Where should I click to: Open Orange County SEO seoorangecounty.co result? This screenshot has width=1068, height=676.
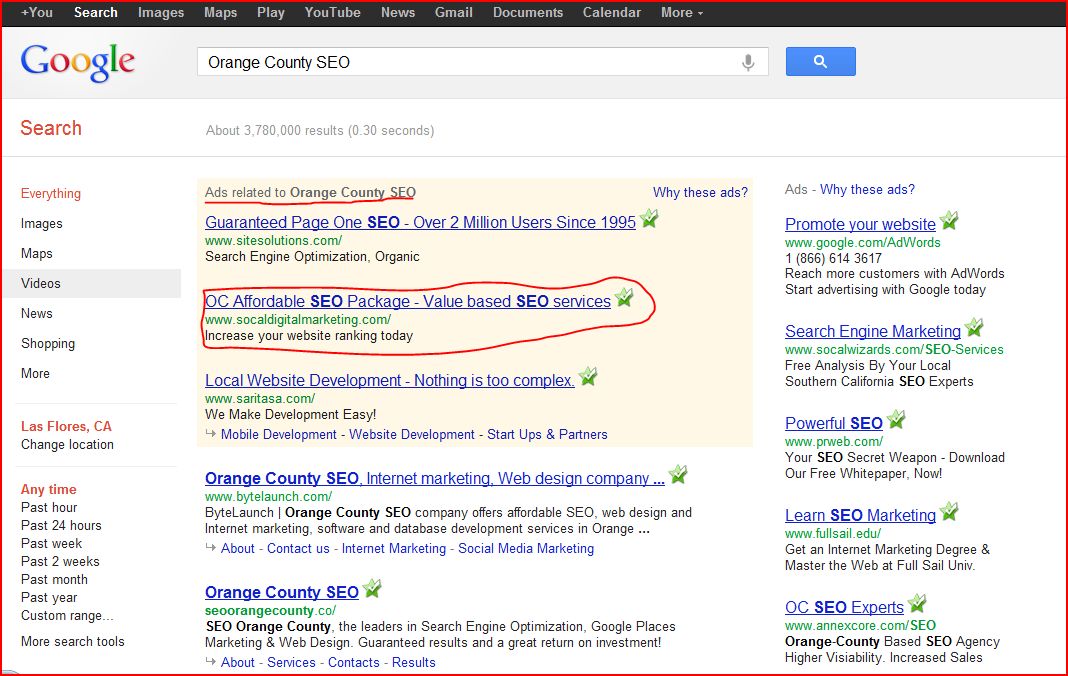[x=282, y=592]
